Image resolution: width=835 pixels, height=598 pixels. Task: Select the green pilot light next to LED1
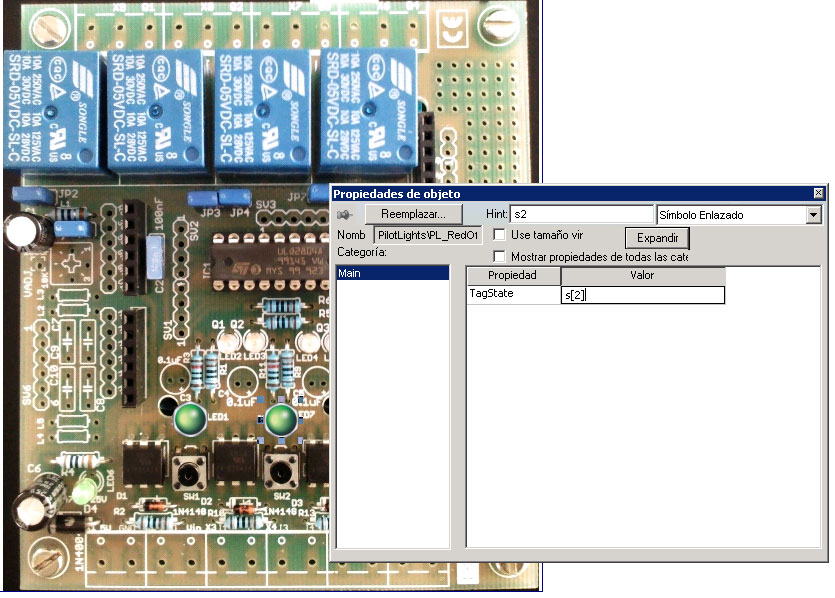pos(190,419)
